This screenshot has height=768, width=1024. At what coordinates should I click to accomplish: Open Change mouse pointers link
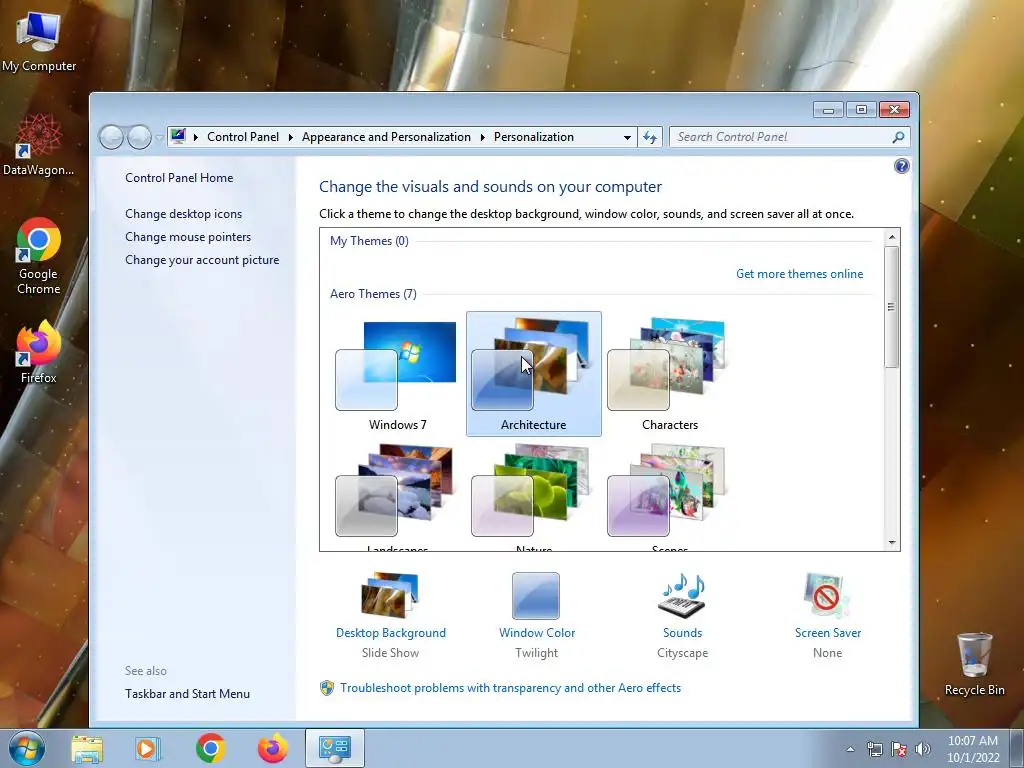(x=188, y=236)
